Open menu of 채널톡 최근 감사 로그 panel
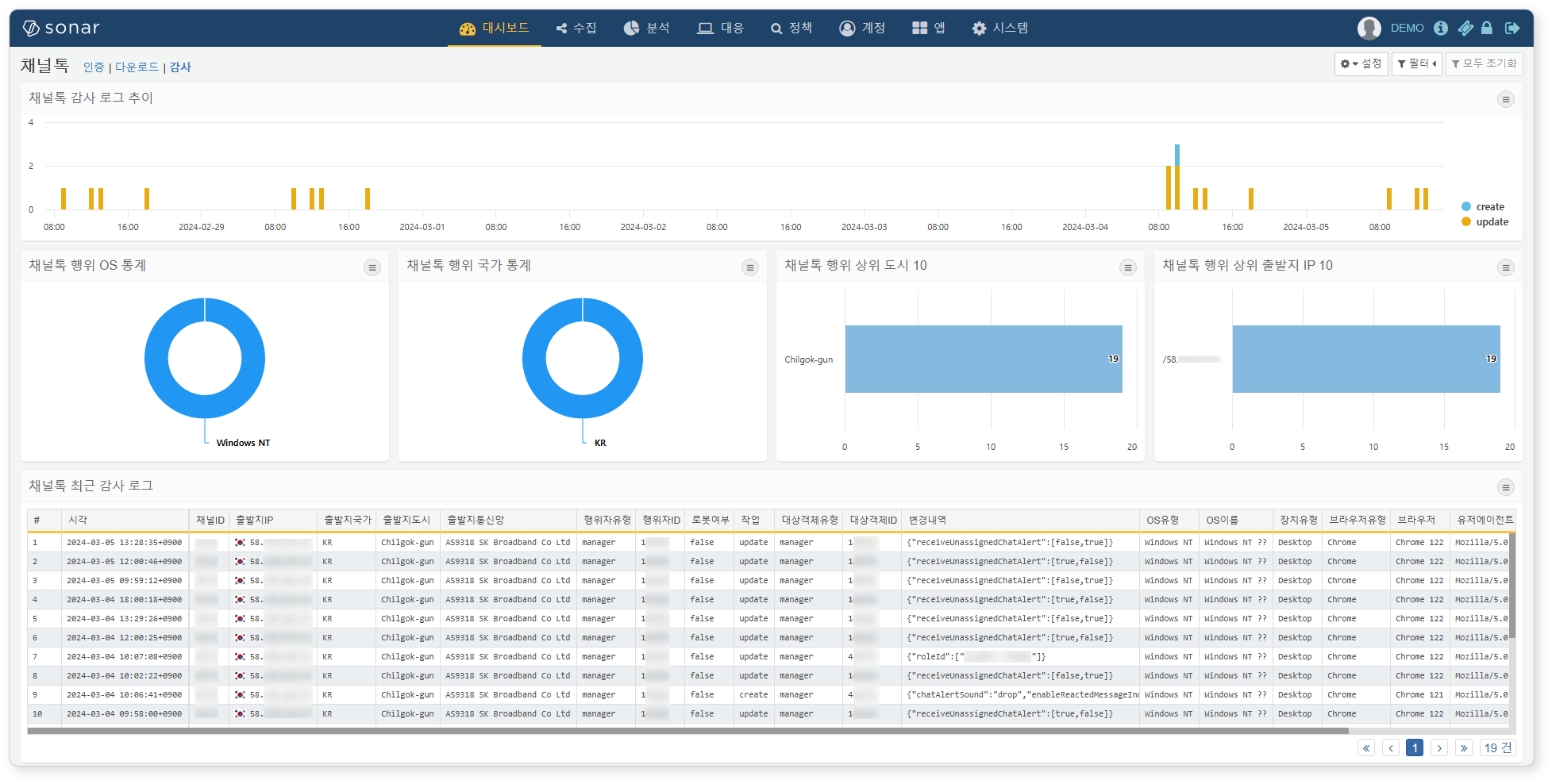This screenshot has height=784, width=1552. click(x=1505, y=487)
